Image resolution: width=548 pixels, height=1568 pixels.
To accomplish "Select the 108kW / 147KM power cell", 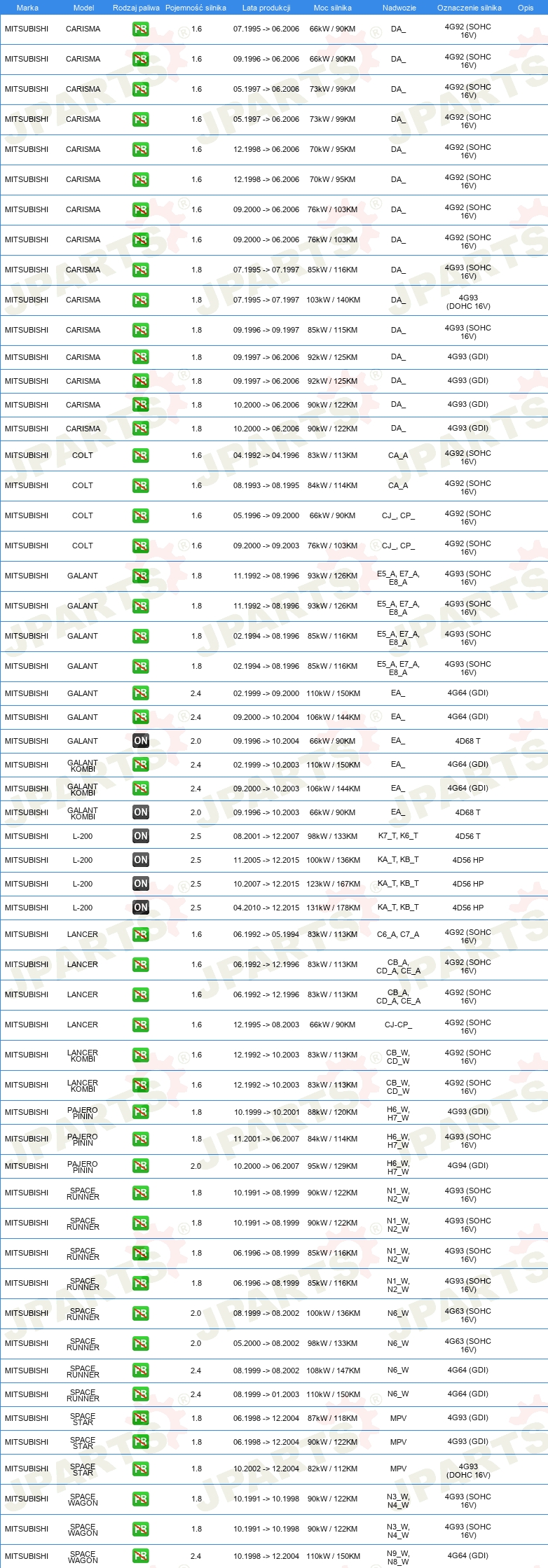I will pyautogui.click(x=333, y=1371).
